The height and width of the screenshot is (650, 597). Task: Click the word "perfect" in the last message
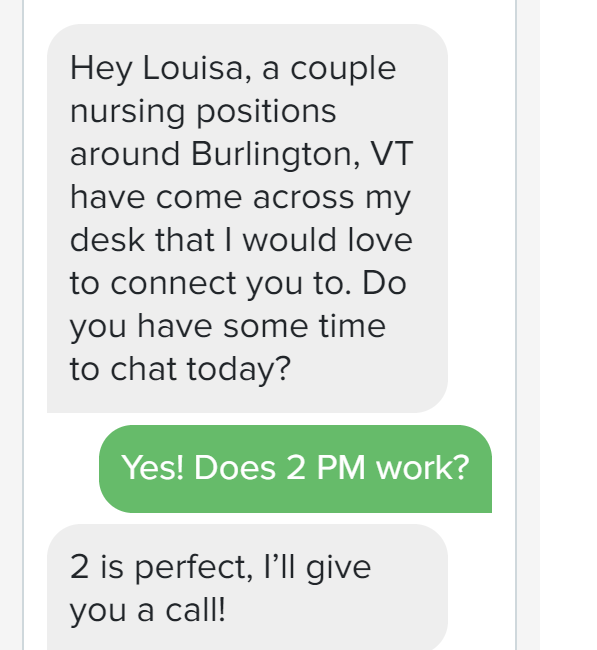(x=193, y=568)
